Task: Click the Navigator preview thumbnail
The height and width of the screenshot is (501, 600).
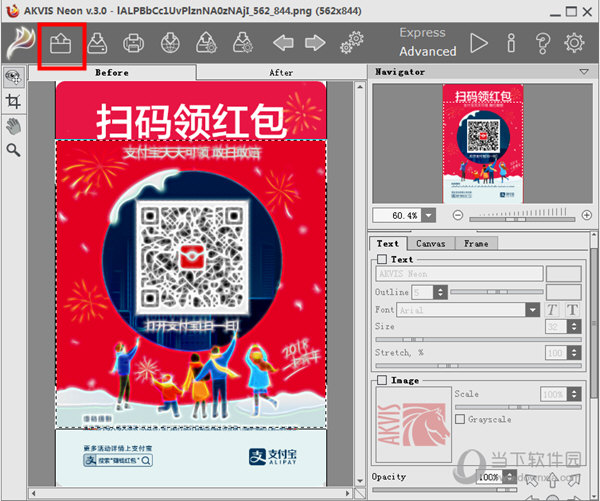Action: (x=483, y=144)
